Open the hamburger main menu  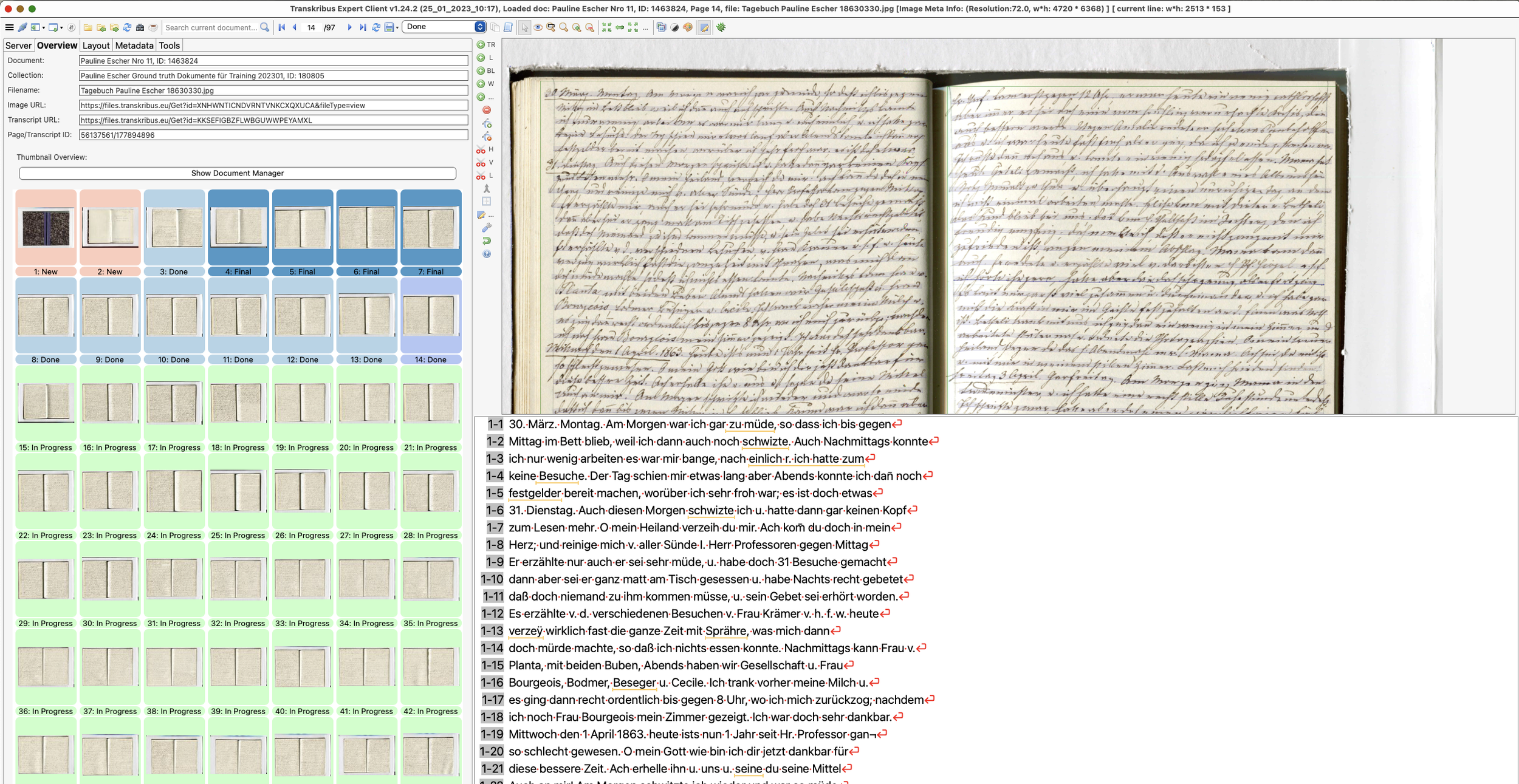pyautogui.click(x=9, y=27)
